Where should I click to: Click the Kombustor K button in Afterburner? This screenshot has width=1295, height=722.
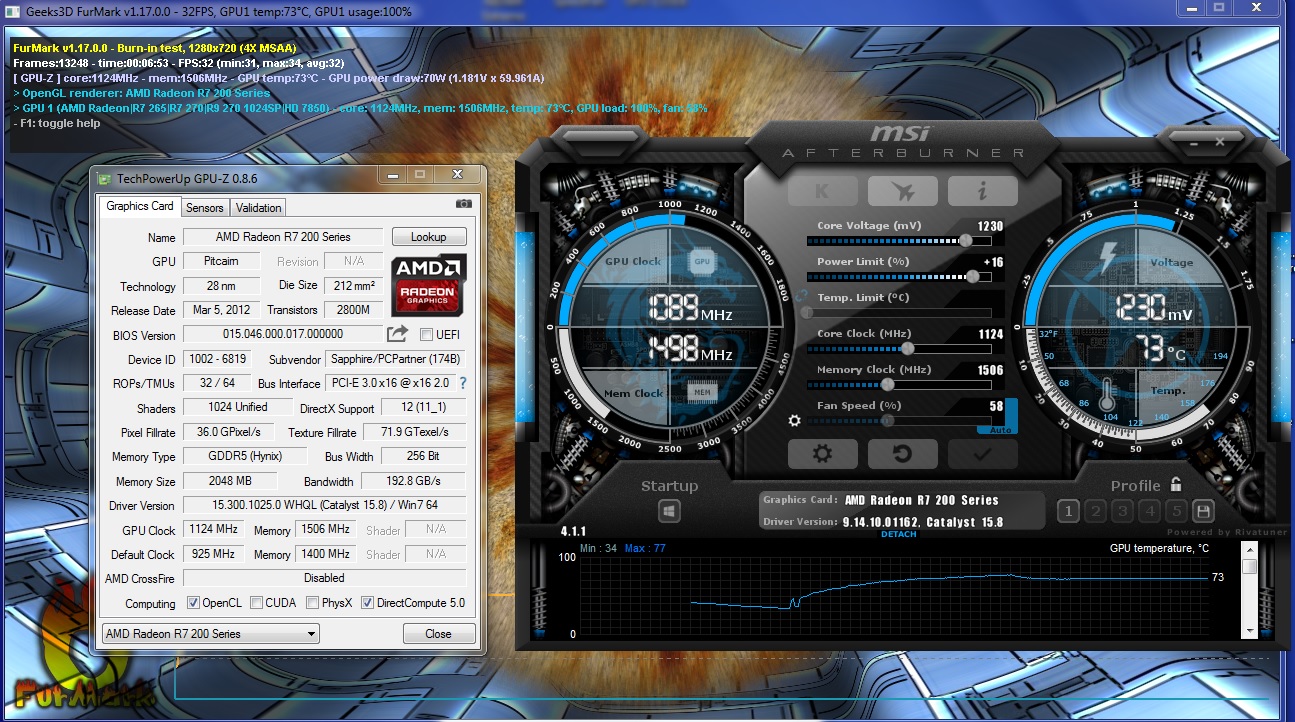point(822,191)
